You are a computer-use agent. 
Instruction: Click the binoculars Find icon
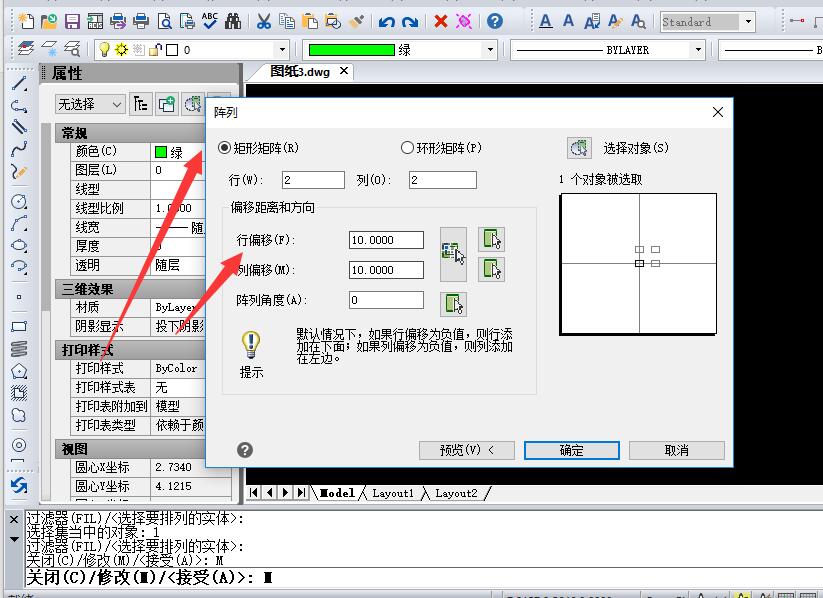(233, 21)
